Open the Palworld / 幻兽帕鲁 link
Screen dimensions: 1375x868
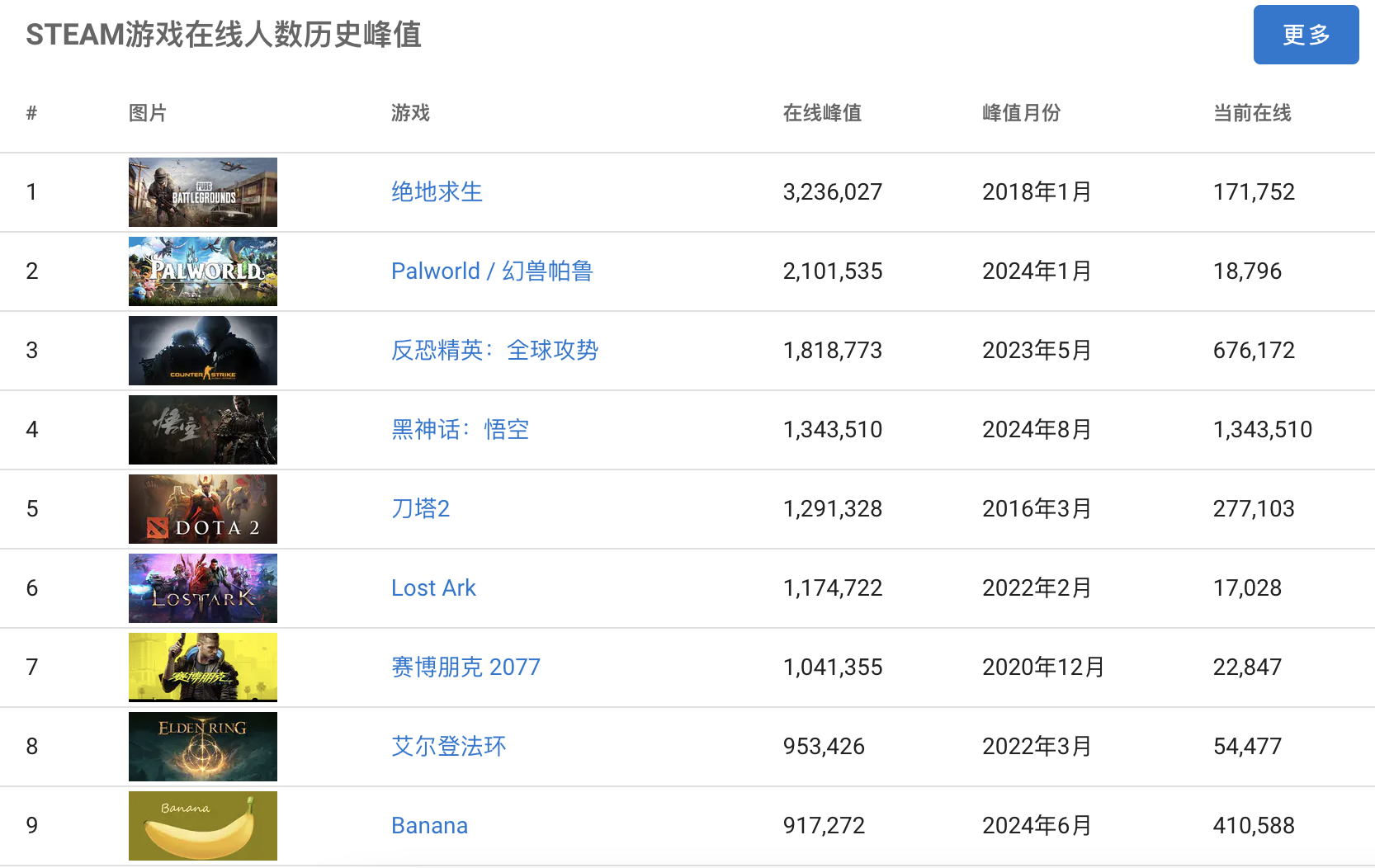(492, 271)
